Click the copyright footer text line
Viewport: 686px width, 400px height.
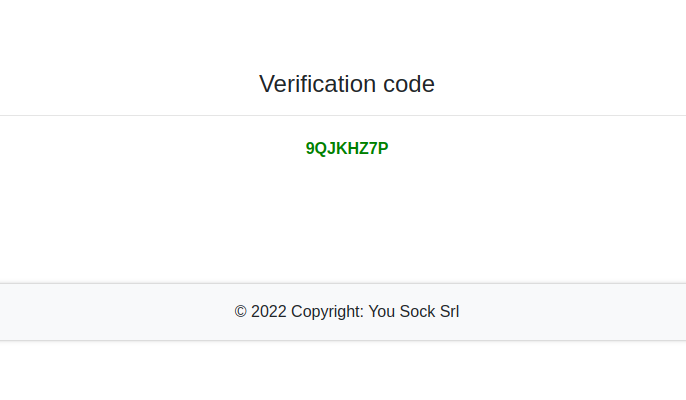pos(346,311)
